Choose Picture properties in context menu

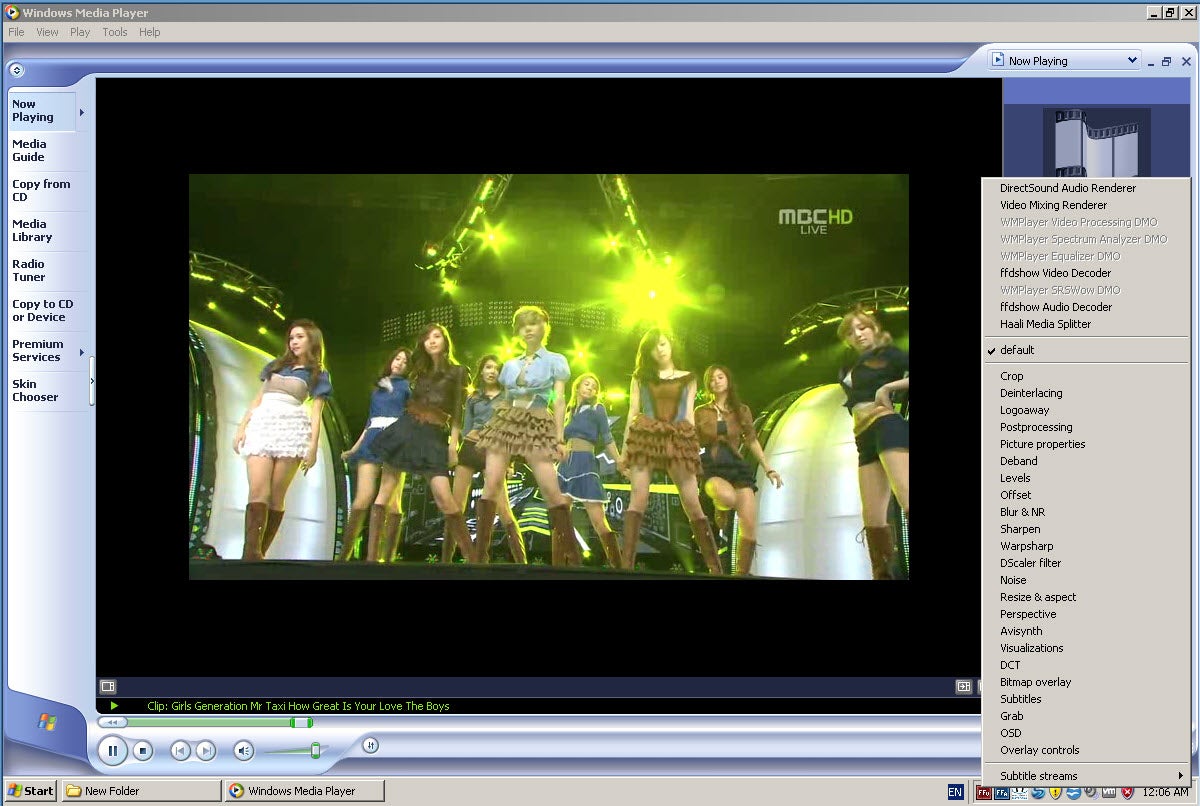pos(1086,444)
